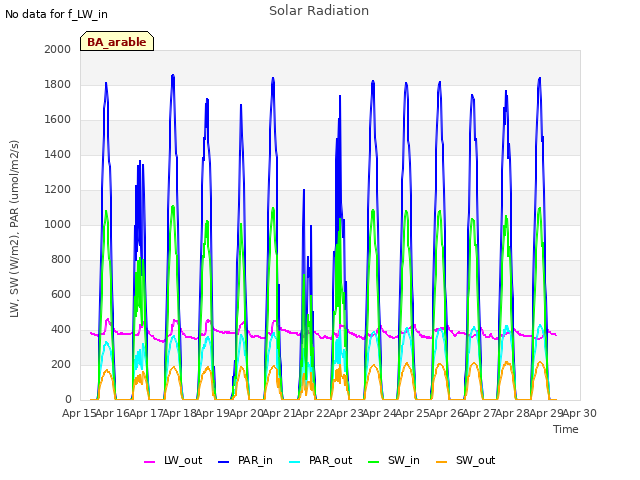
Task: Click the cyan PAR_out legend swatch
Action: (294, 462)
